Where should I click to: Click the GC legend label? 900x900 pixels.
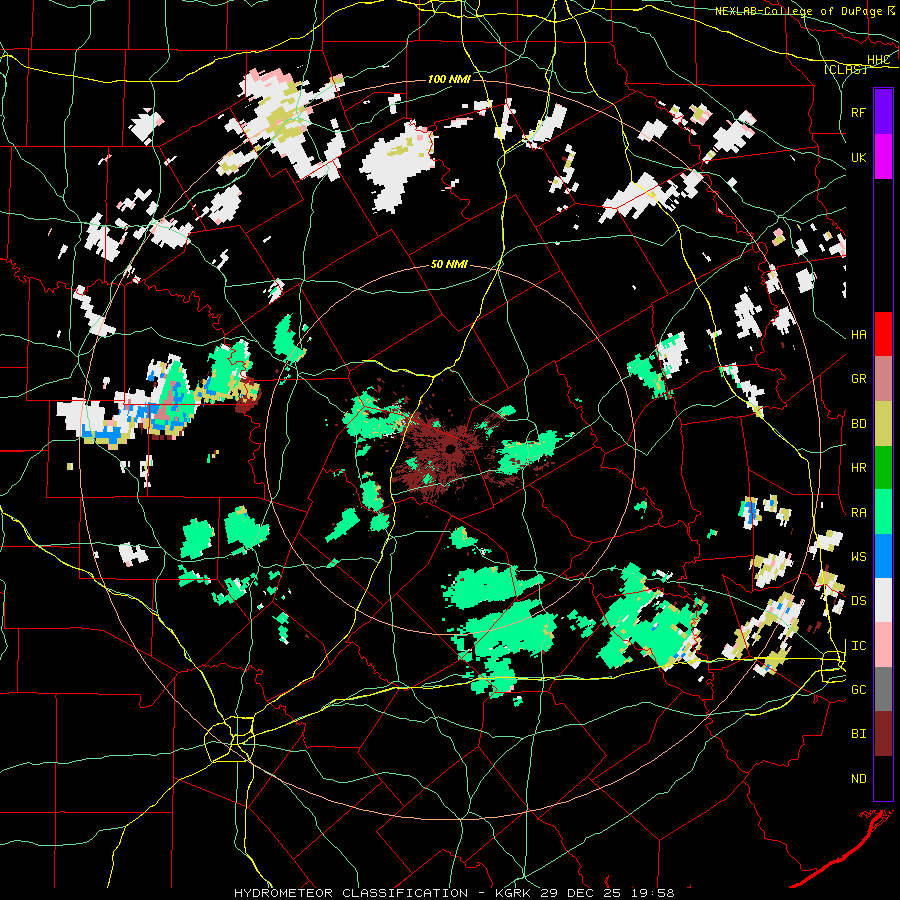tap(858, 689)
